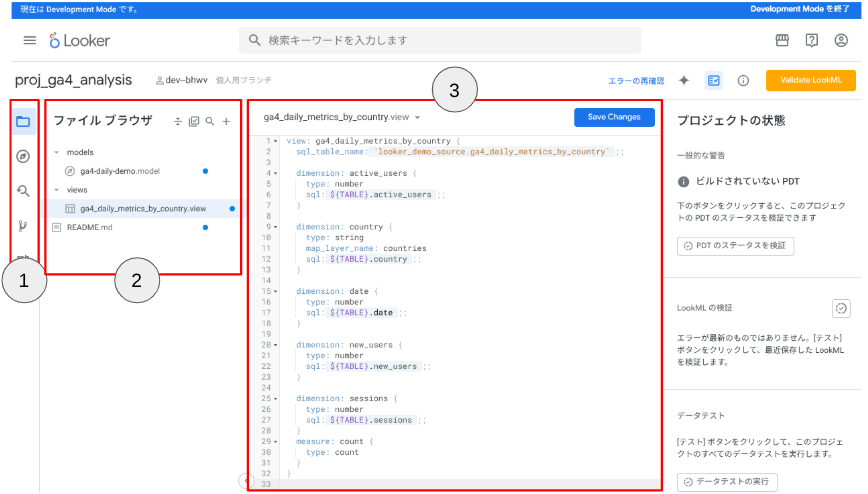Click the ビルドされていない PDT warning info icon
The image size is (868, 494).
click(x=684, y=182)
